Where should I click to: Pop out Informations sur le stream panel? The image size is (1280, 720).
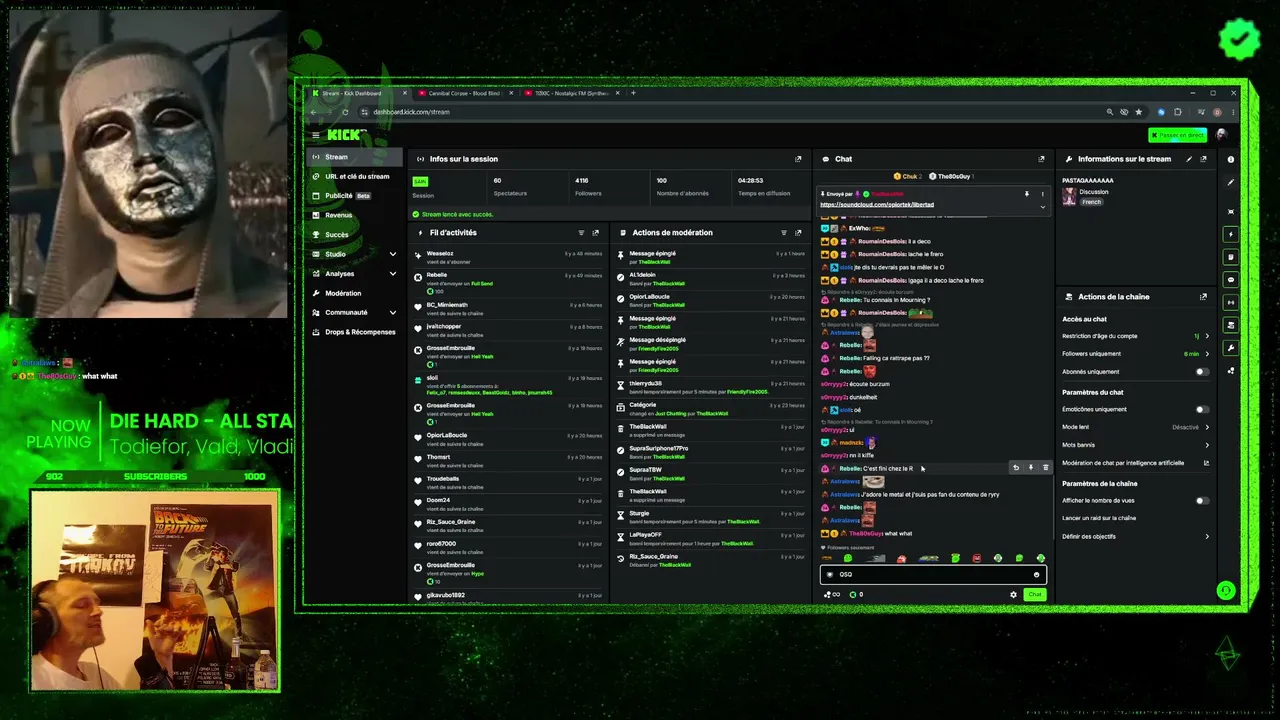(1203, 159)
